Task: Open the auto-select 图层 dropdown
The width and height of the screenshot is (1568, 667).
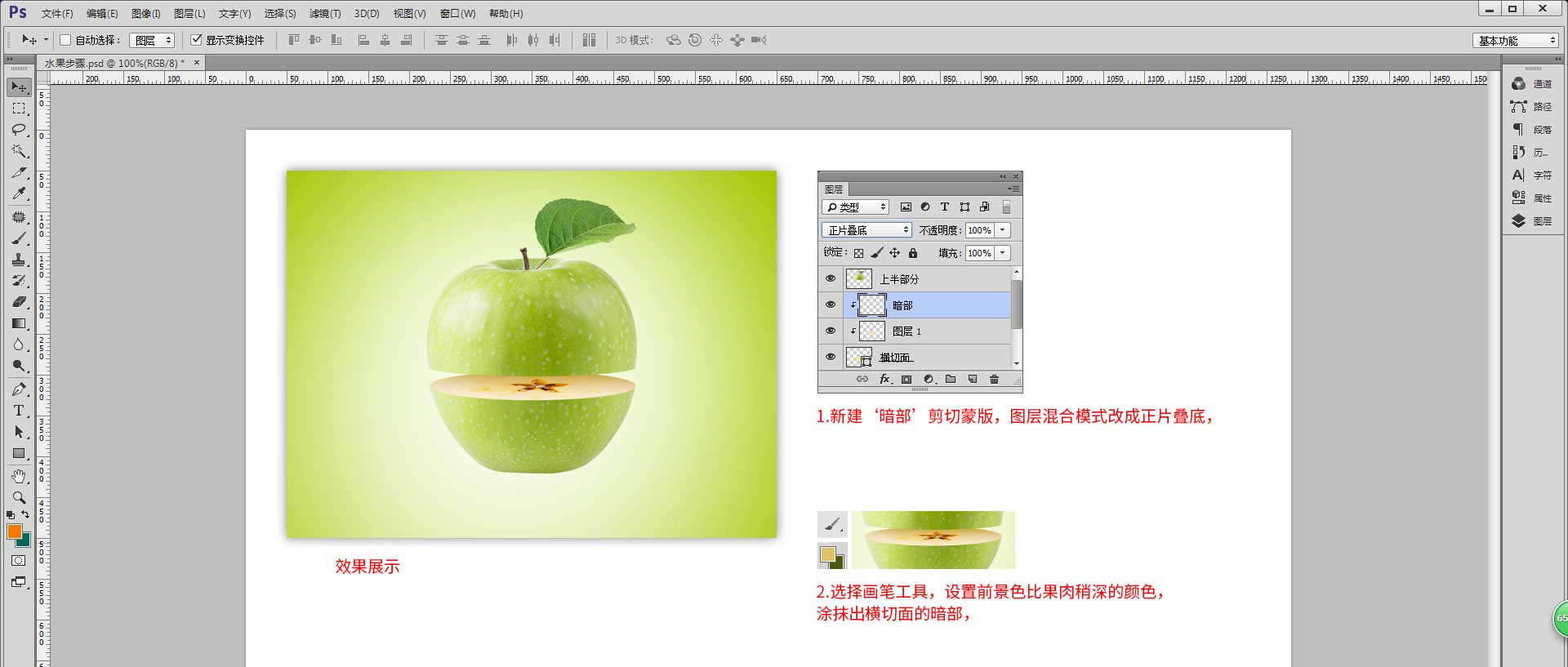Action: [x=152, y=40]
